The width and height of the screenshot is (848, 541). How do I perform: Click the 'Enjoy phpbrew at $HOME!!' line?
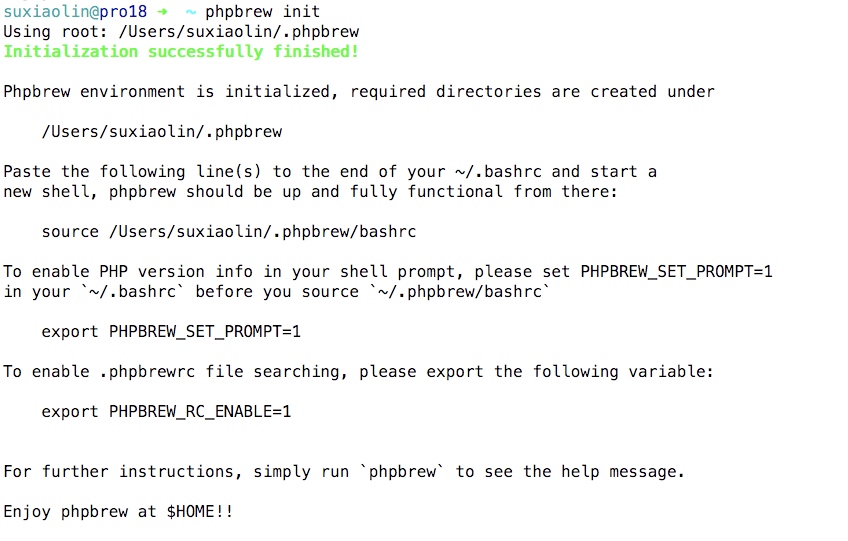tap(118, 512)
